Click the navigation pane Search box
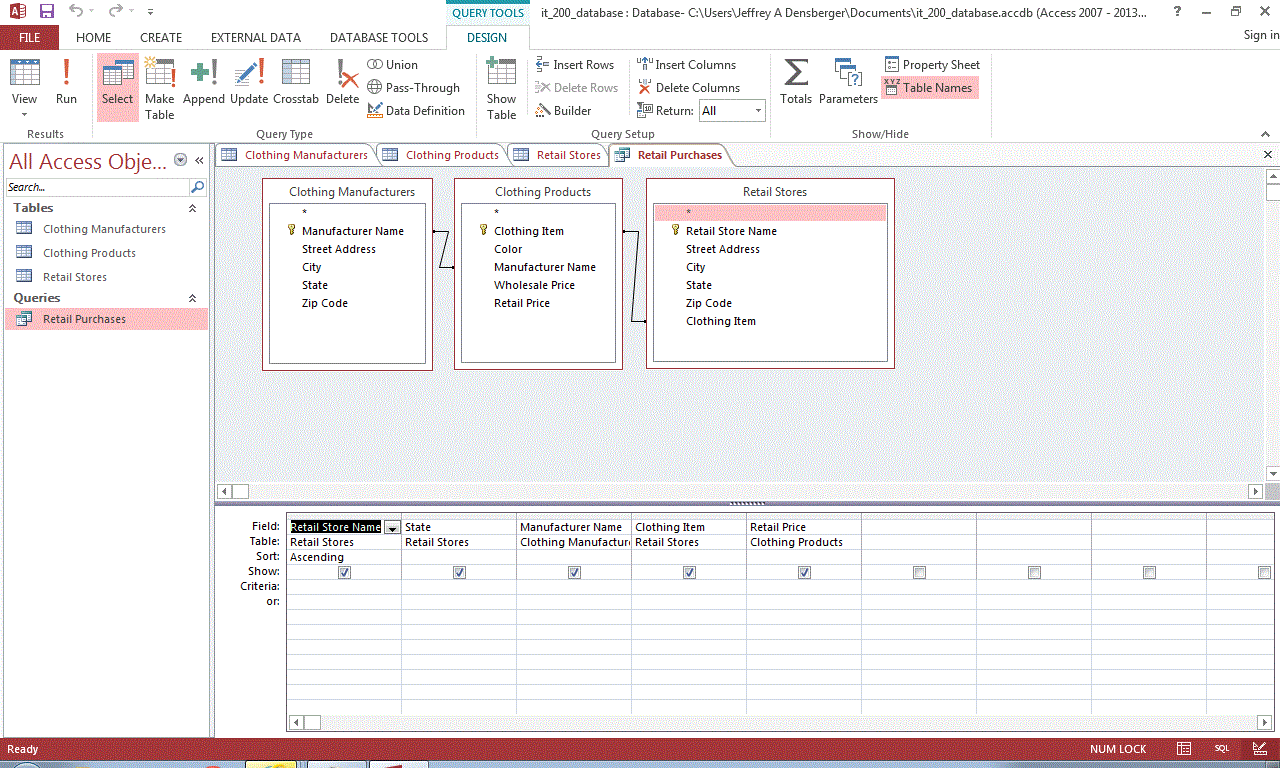1280x768 pixels. pyautogui.click(x=97, y=187)
